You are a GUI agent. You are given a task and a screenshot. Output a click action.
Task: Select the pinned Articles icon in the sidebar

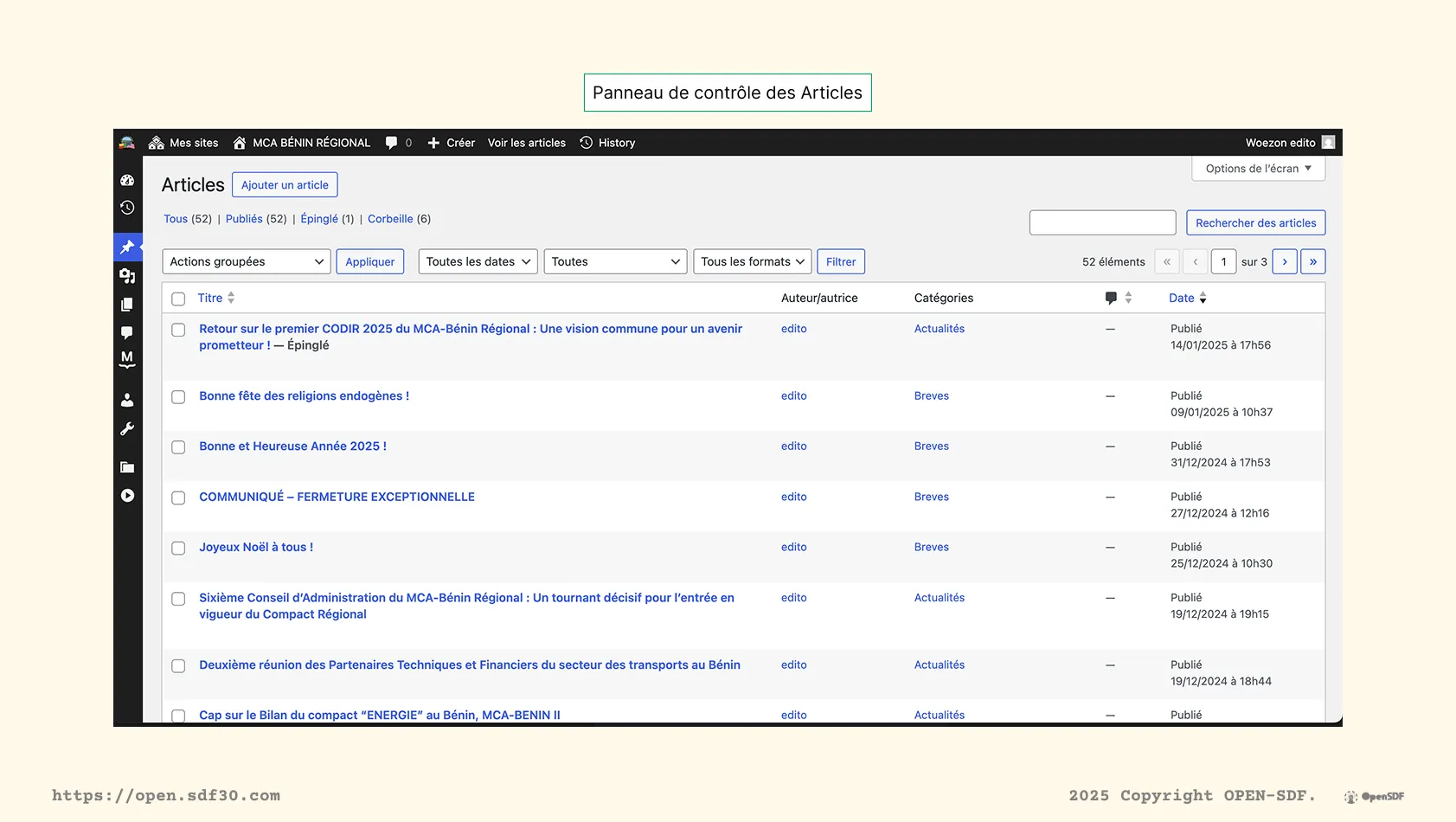coord(127,247)
